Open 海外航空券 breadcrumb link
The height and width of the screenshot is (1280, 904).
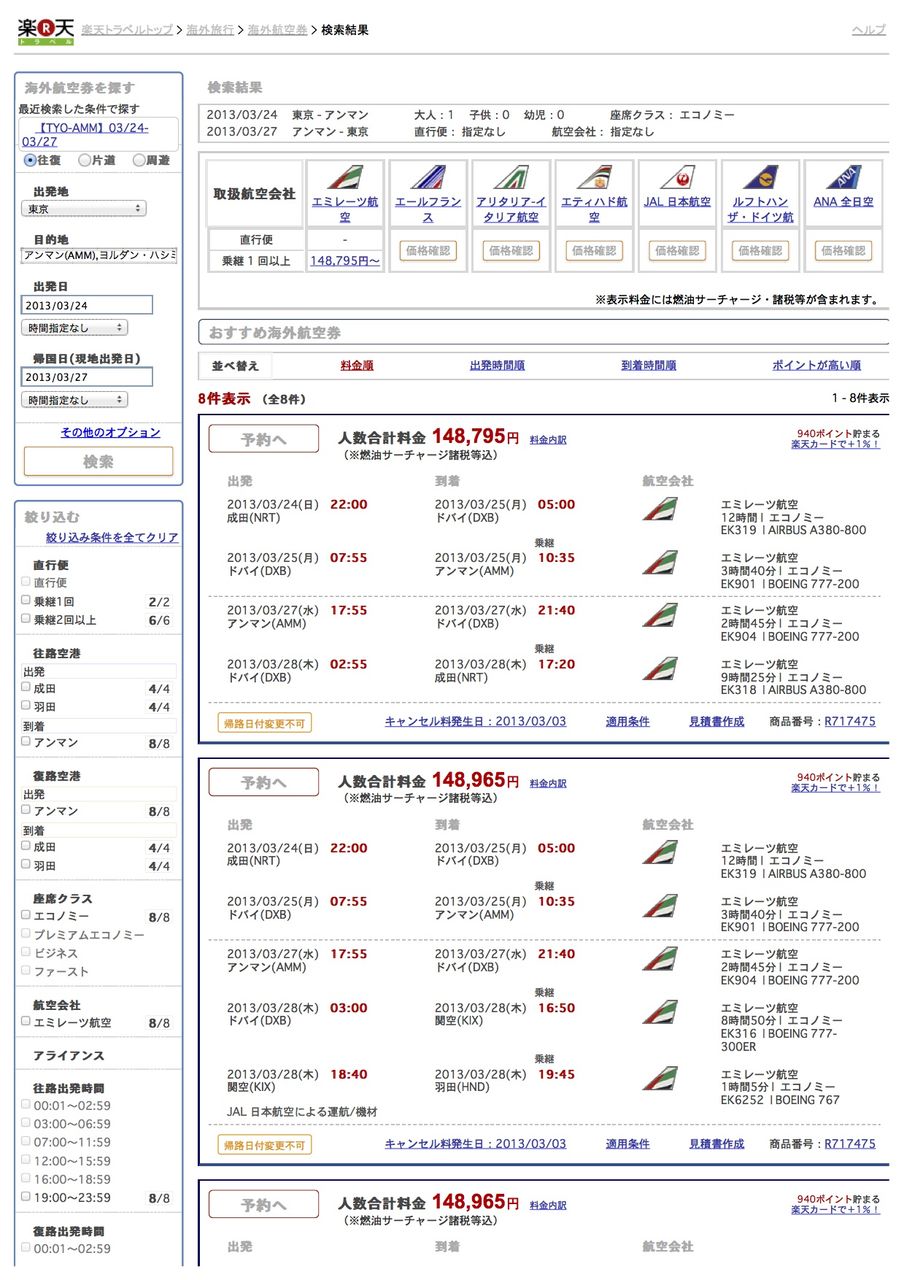tap(278, 30)
